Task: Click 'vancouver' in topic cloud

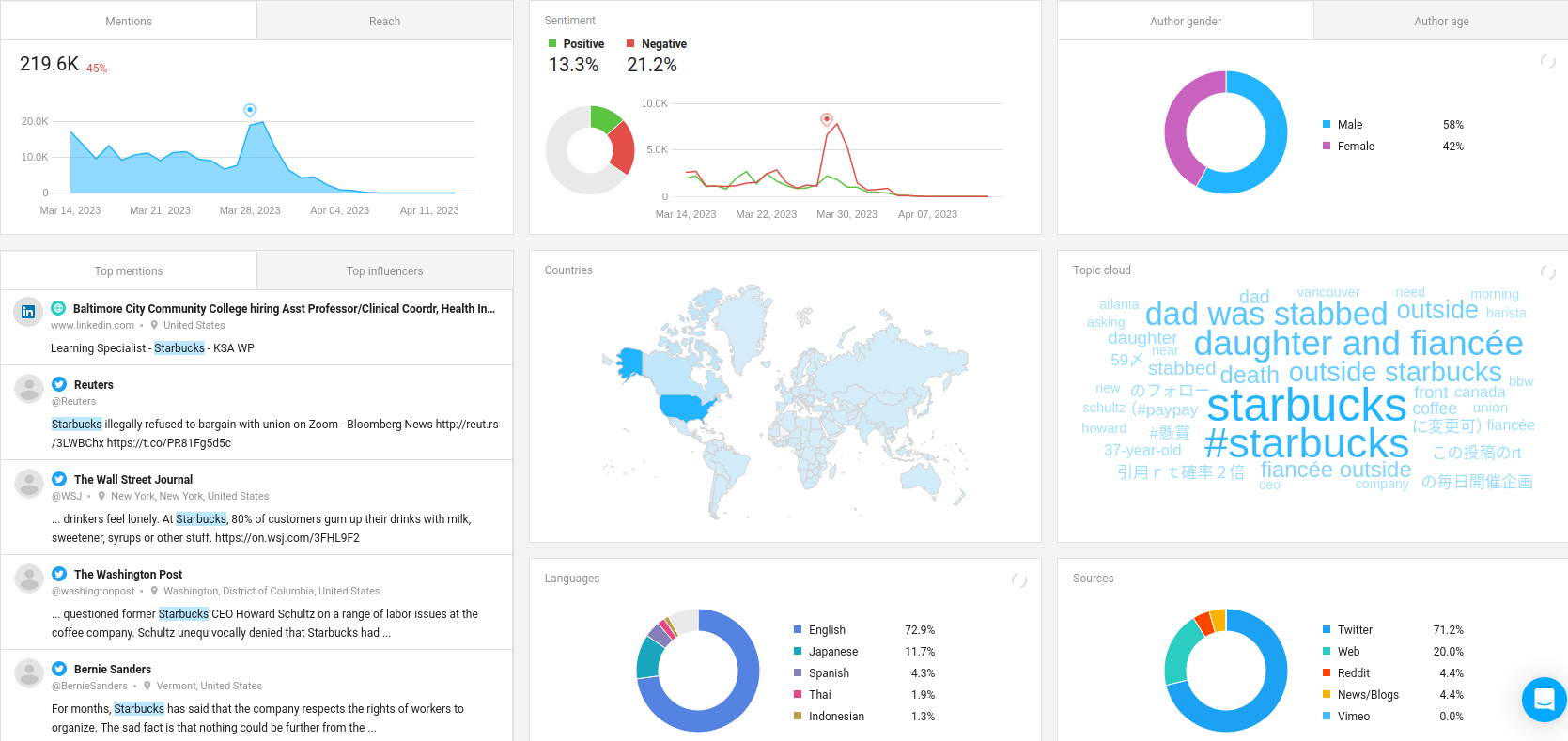Action: [x=1328, y=292]
